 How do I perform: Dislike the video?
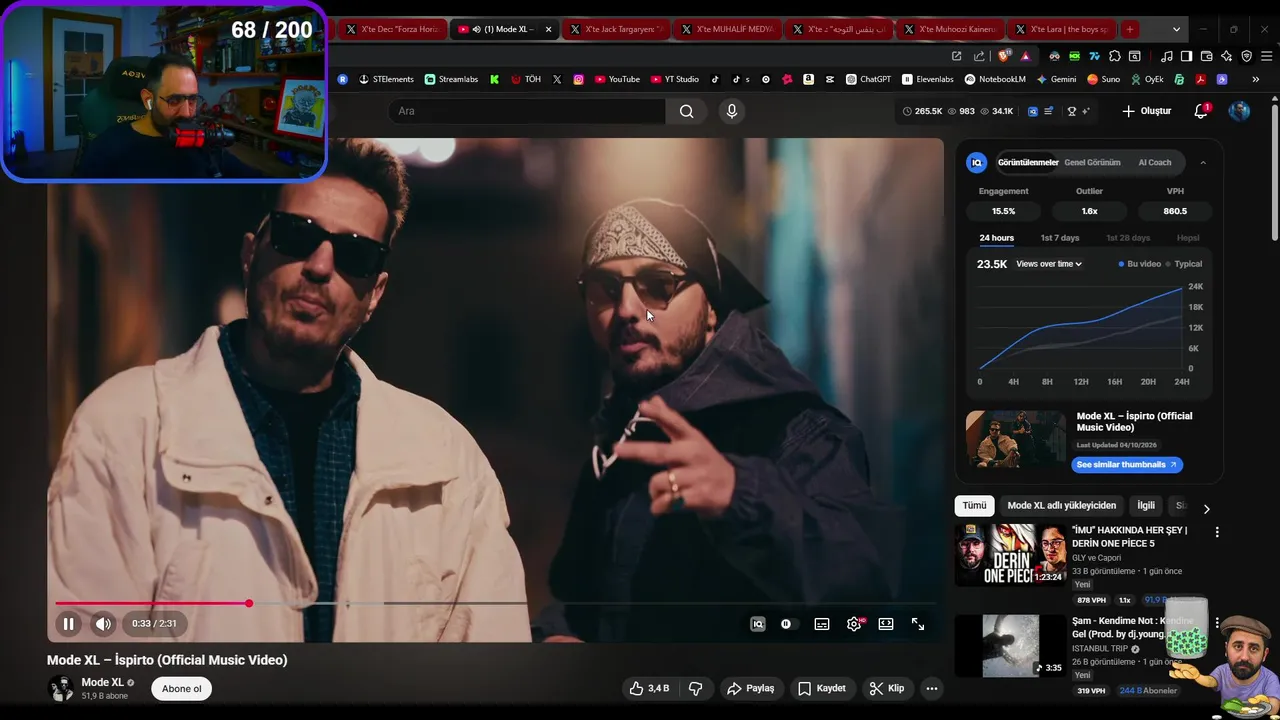click(696, 688)
